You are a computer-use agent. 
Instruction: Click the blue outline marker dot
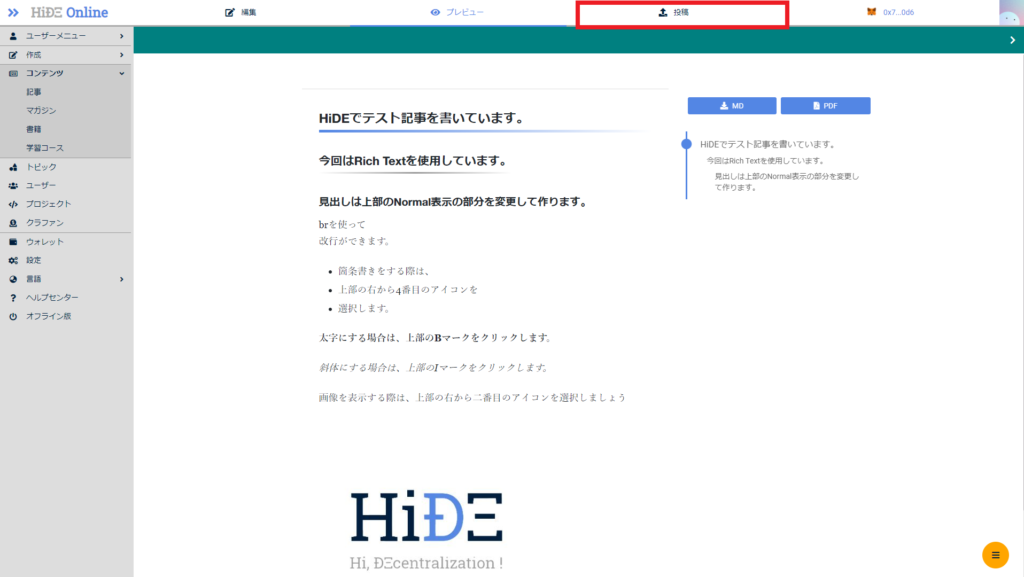[x=686, y=144]
